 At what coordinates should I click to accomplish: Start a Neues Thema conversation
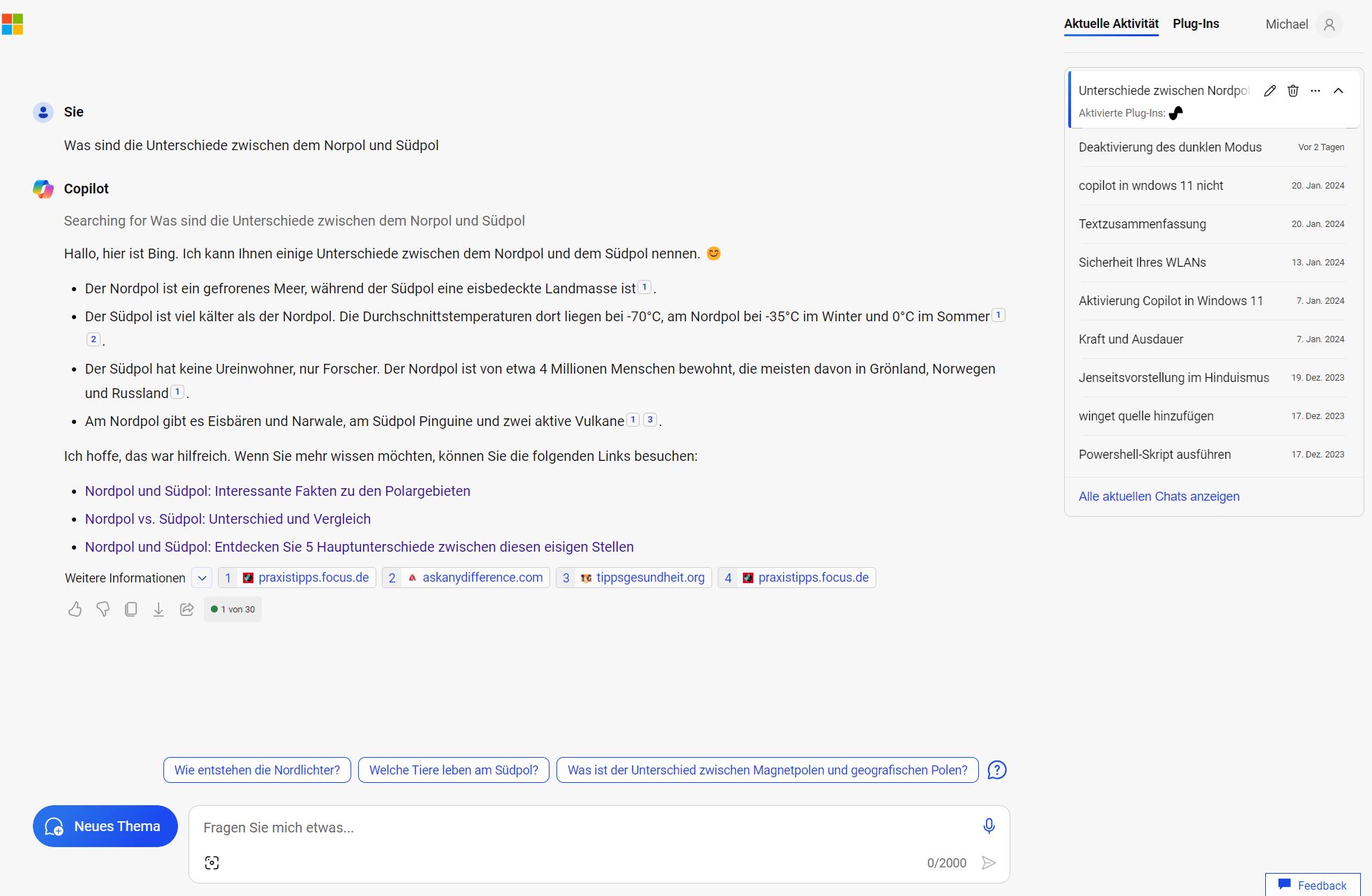[105, 826]
